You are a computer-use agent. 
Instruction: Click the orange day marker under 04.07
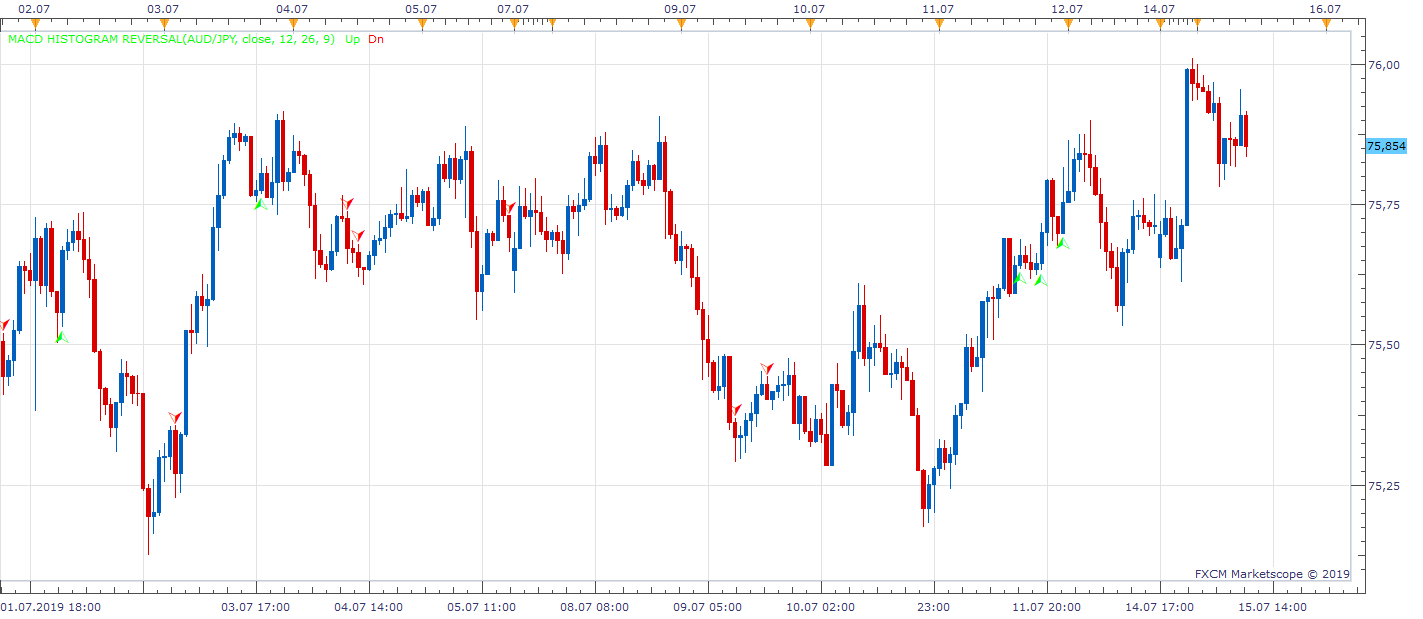pyautogui.click(x=292, y=24)
